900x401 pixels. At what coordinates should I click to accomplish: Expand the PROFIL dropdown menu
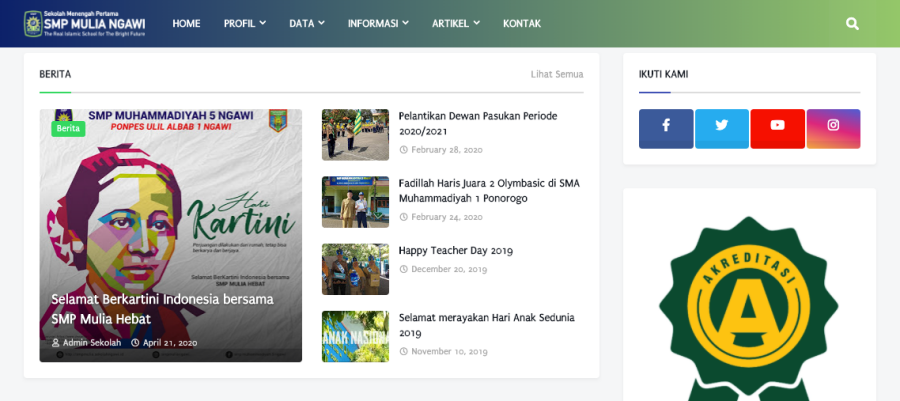(x=245, y=24)
